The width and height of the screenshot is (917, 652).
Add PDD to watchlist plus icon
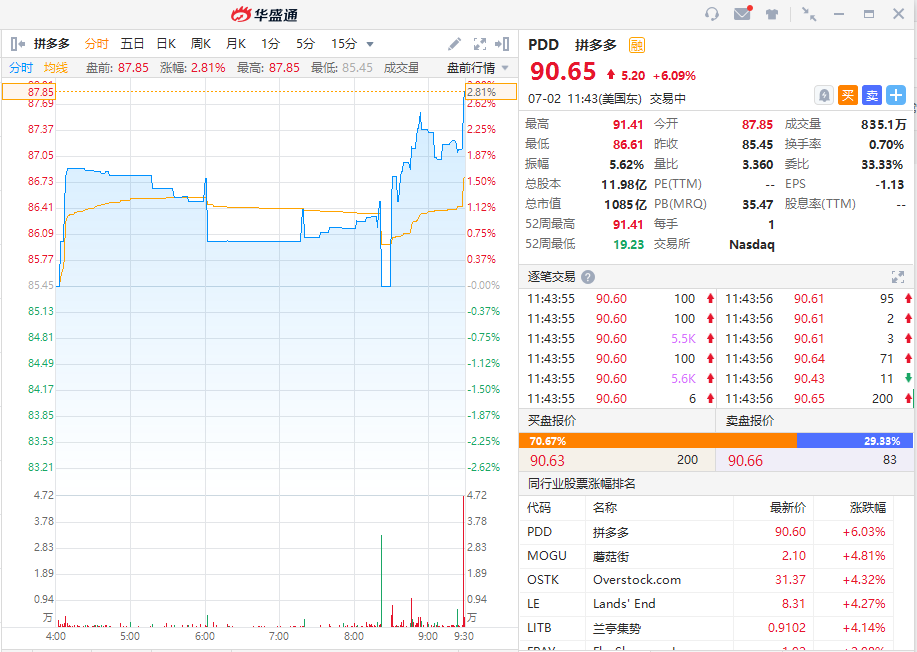coord(895,95)
